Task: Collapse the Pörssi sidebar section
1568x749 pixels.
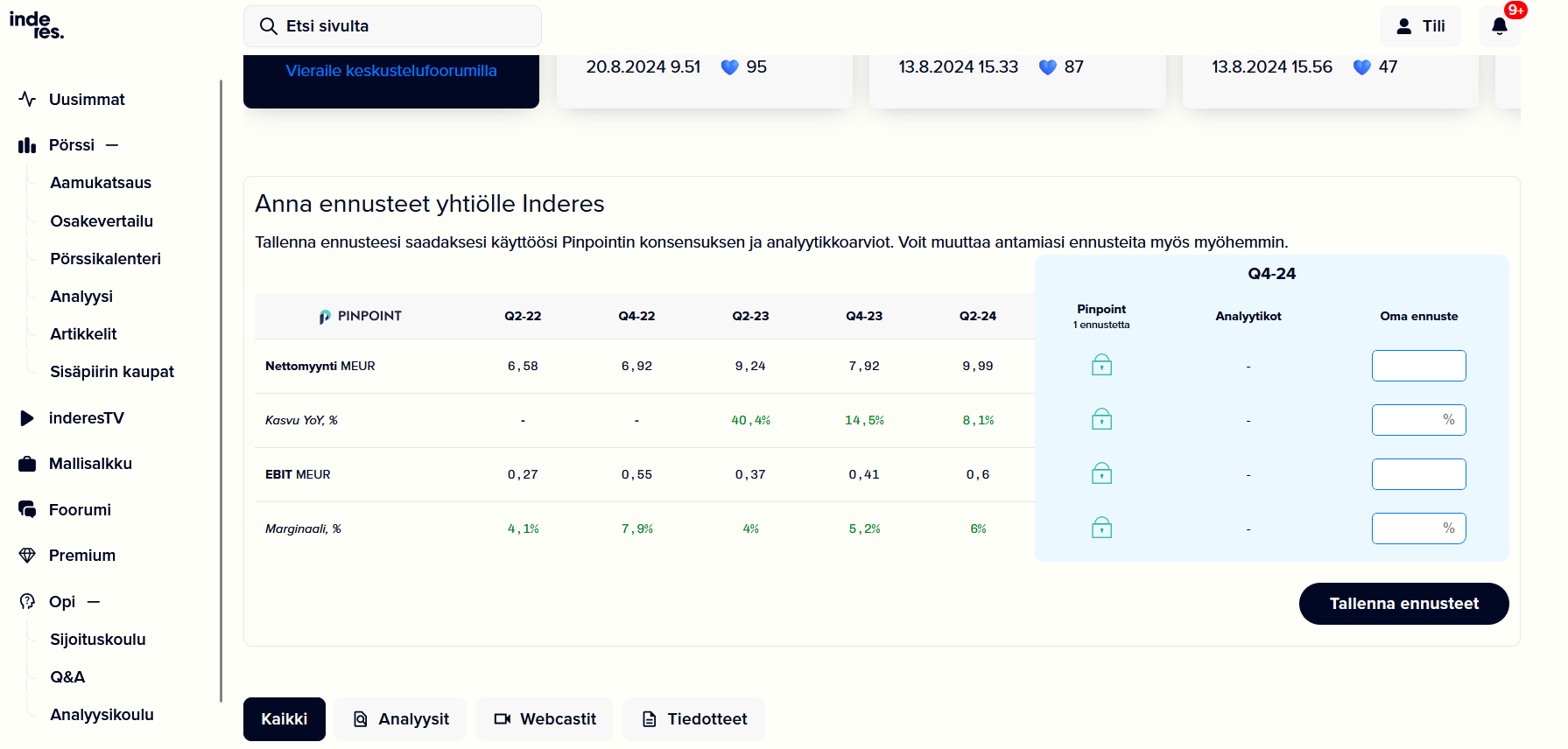Action: pos(112,145)
